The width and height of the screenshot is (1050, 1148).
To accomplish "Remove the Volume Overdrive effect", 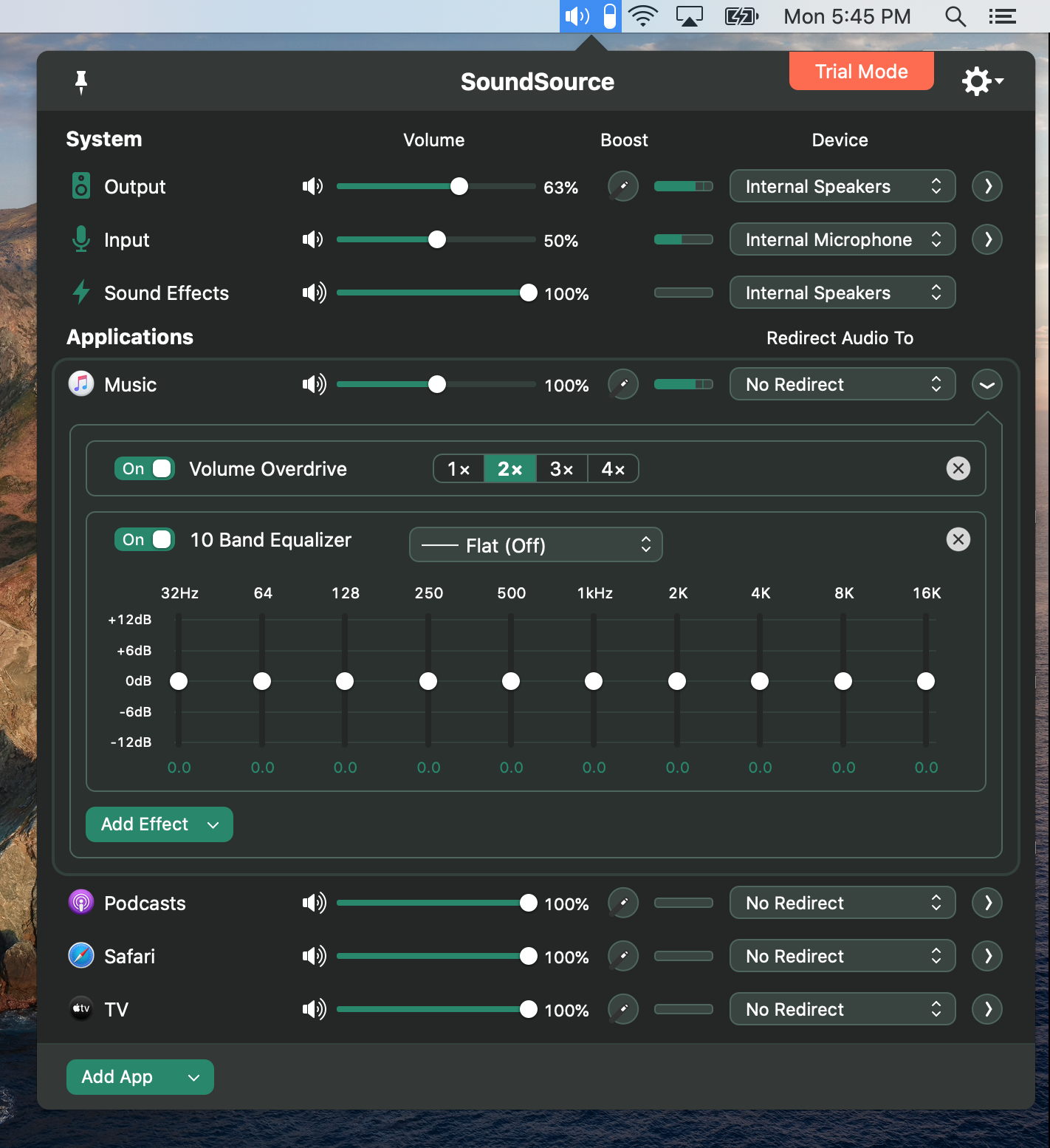I will click(x=958, y=468).
